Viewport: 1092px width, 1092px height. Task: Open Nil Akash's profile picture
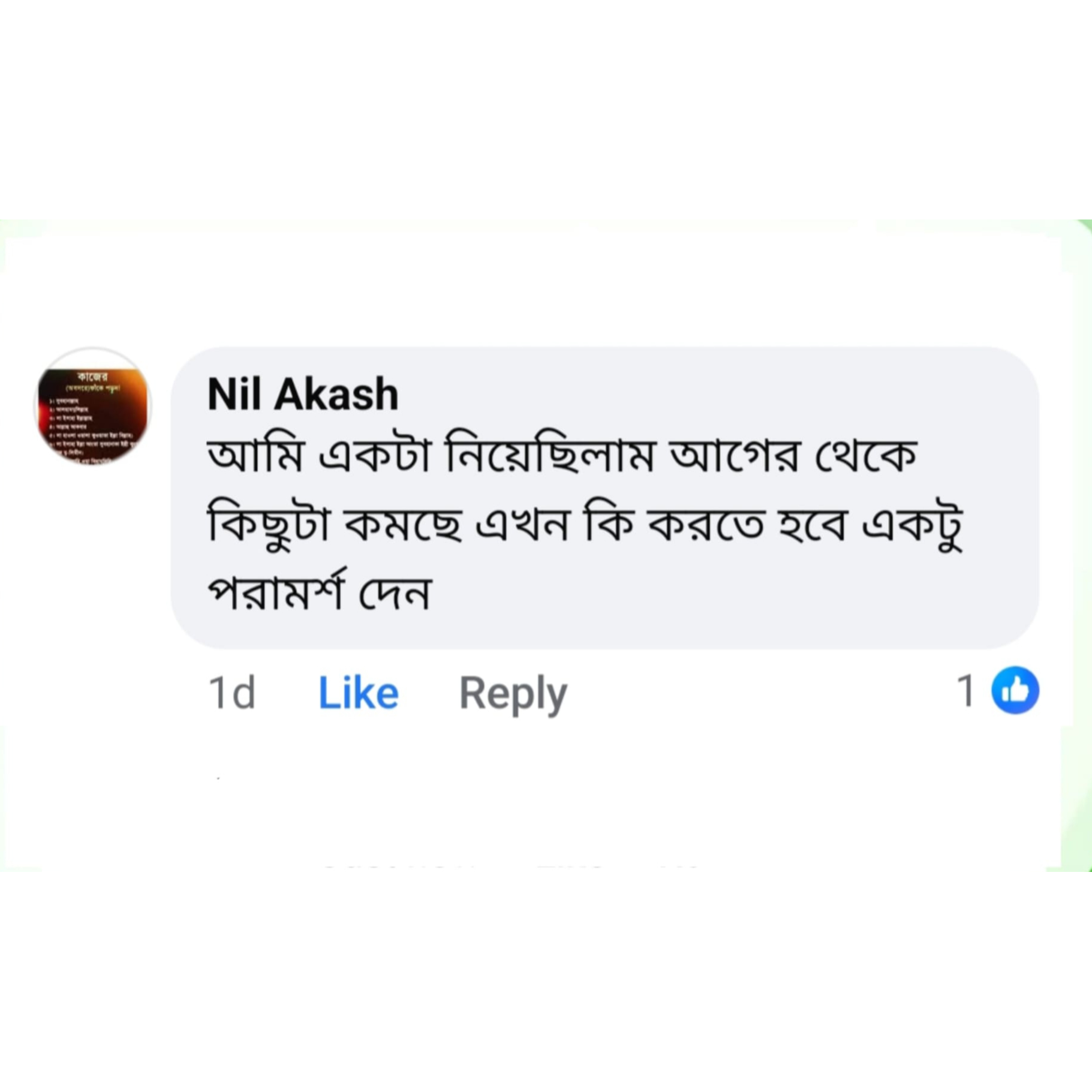click(92, 407)
